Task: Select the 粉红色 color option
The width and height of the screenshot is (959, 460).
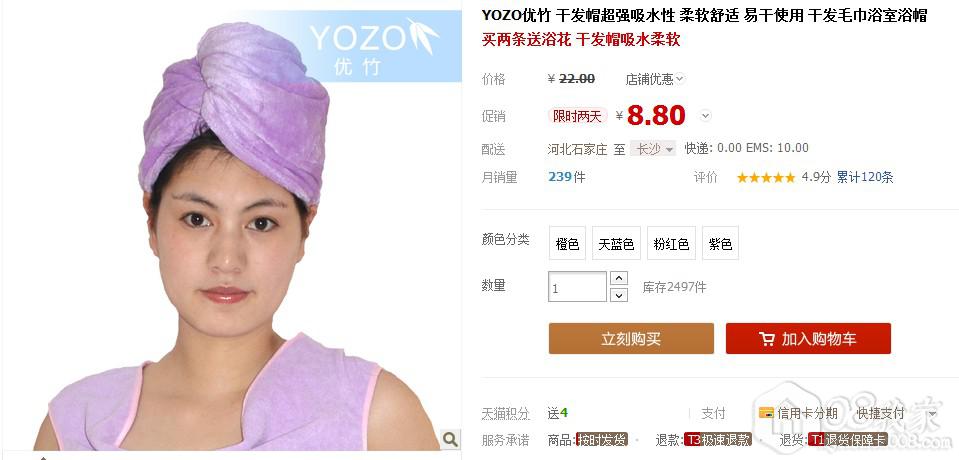Action: tap(671, 243)
